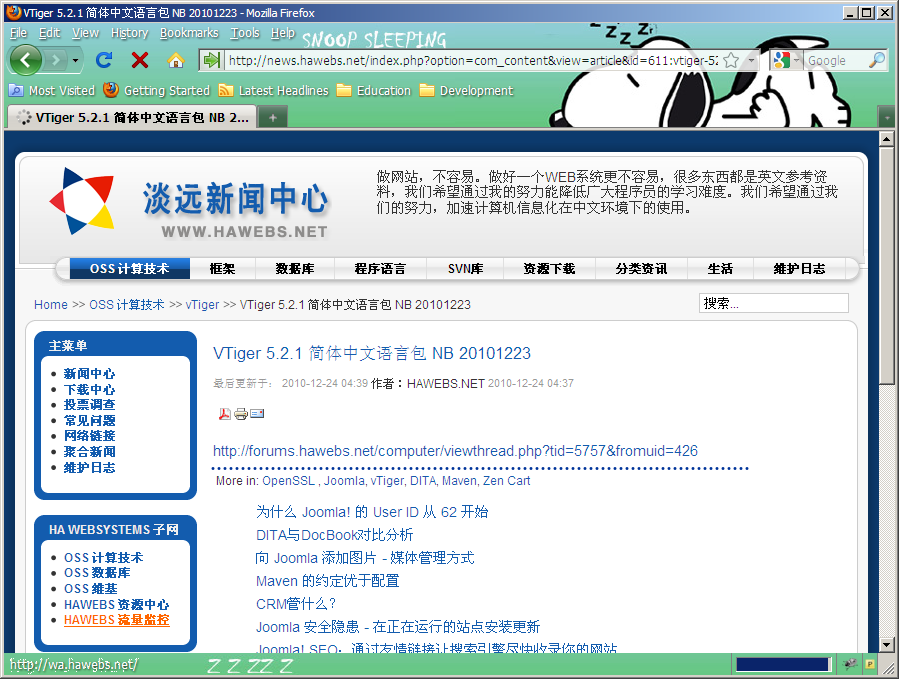Click the 搜索 site search field
This screenshot has width=899, height=679.
tap(773, 303)
